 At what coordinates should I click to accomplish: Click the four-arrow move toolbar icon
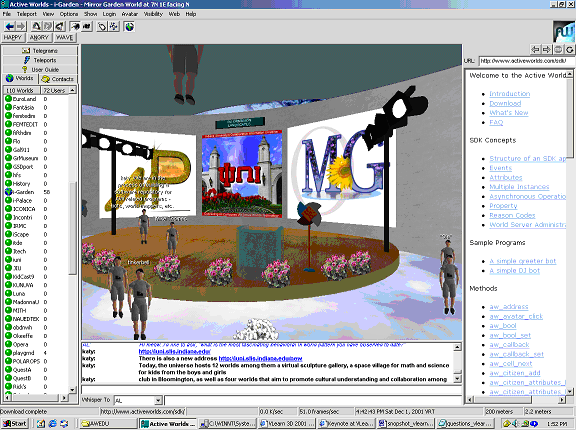114,26
